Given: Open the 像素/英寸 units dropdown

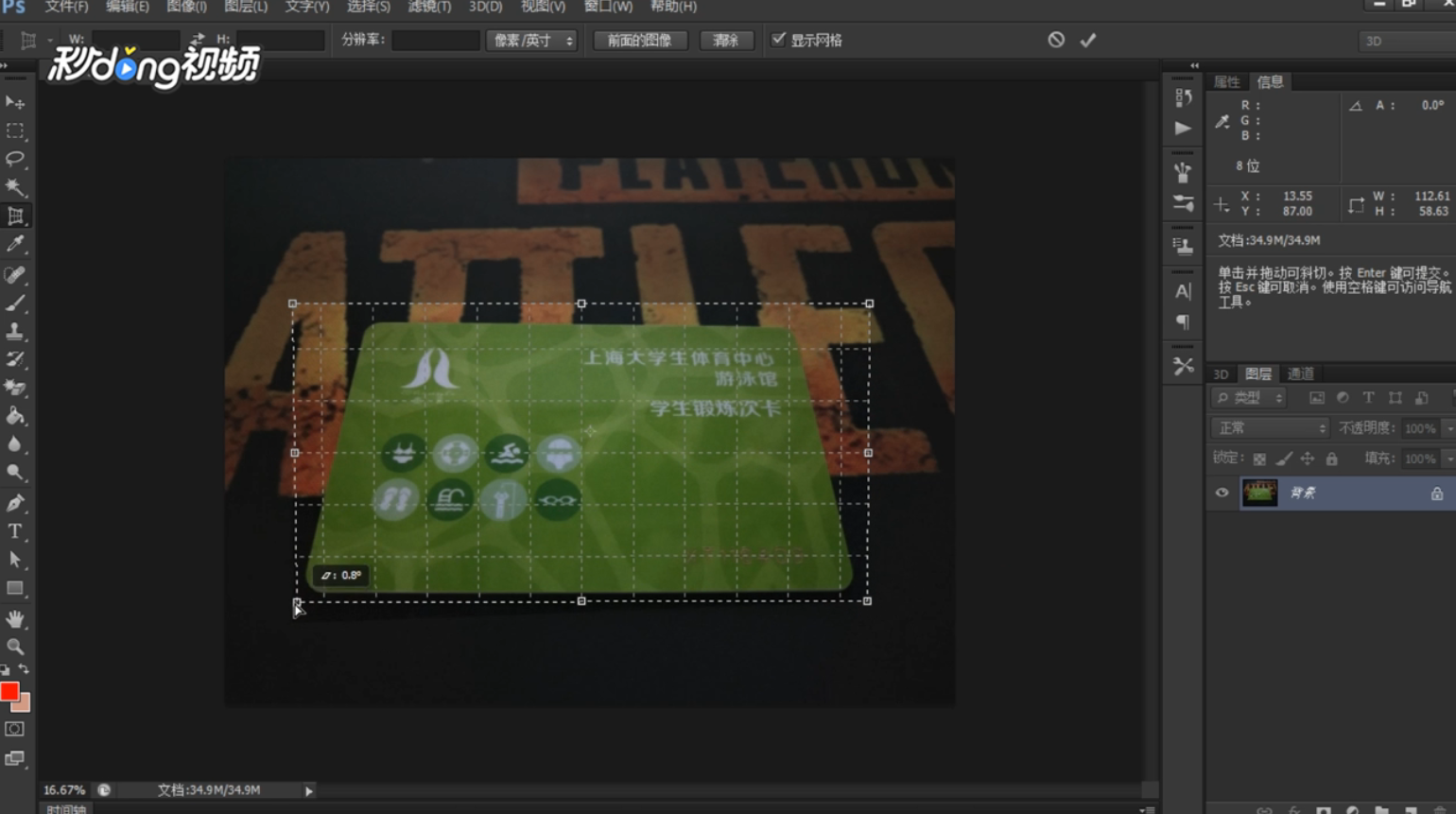Looking at the screenshot, I should [x=531, y=40].
